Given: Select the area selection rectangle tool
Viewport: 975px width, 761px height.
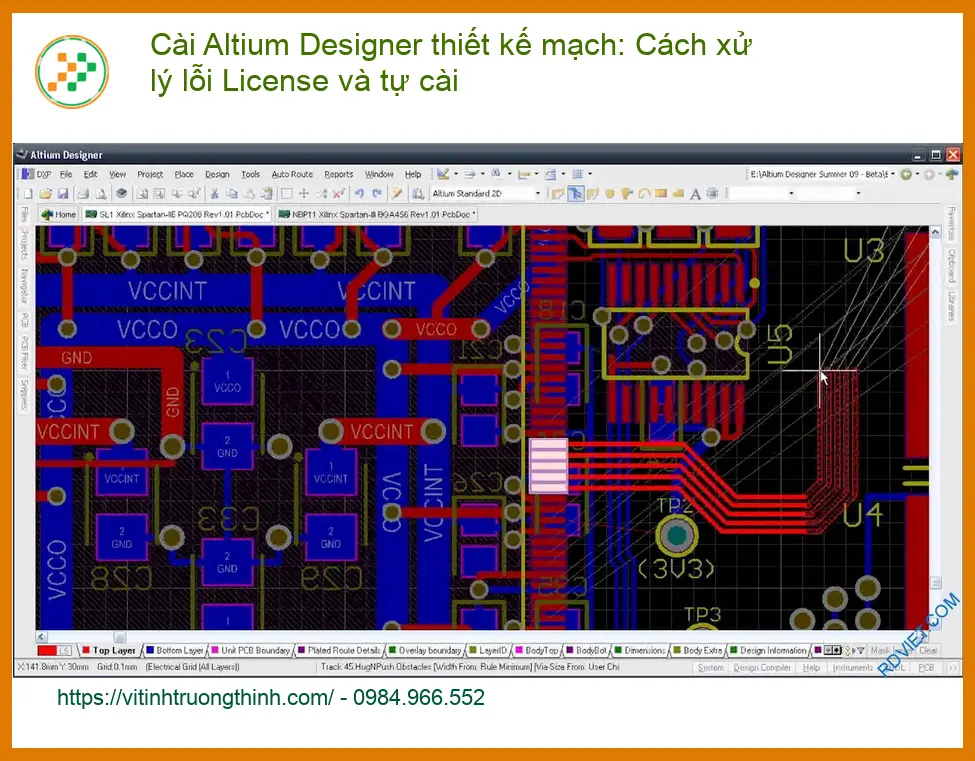Looking at the screenshot, I should point(287,194).
